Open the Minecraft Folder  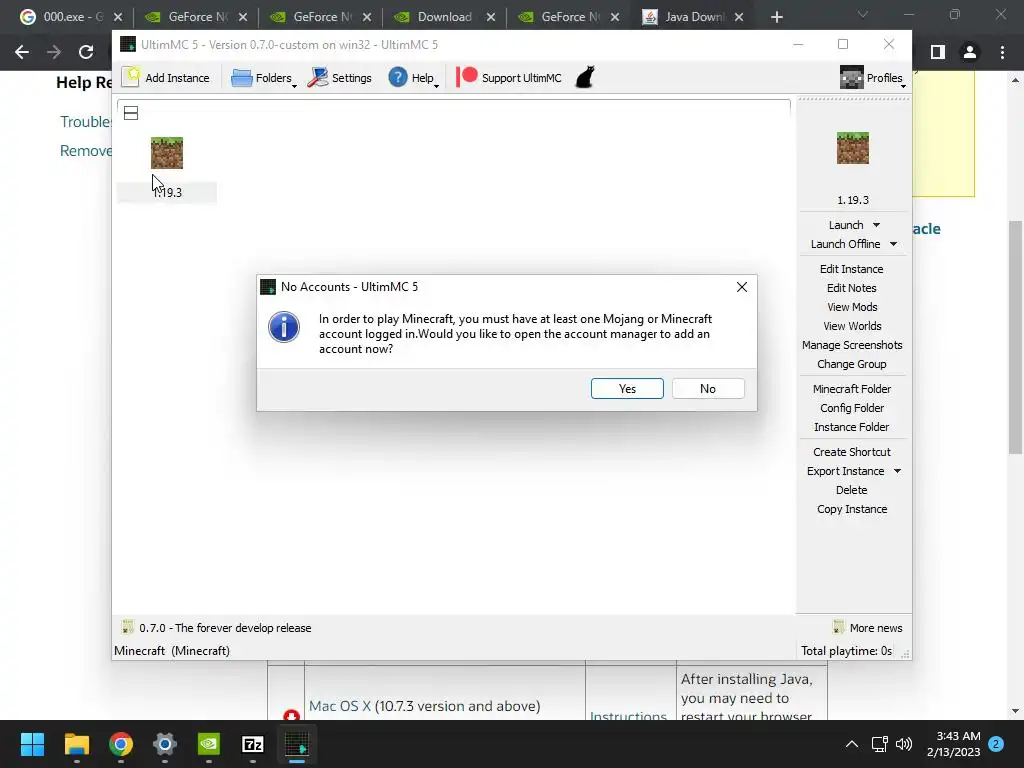tap(852, 389)
